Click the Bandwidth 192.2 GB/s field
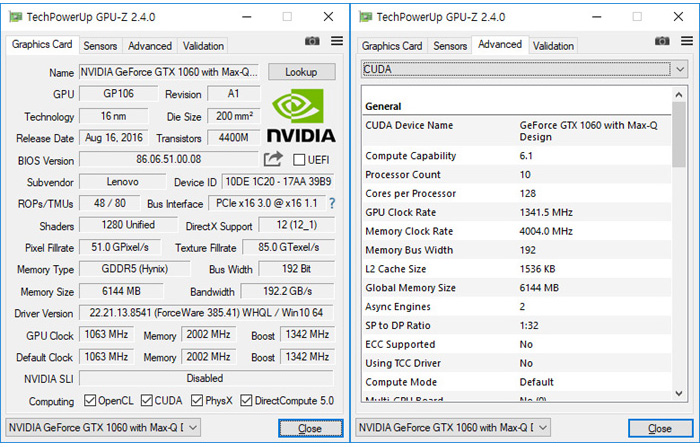The image size is (700, 447). [x=288, y=291]
